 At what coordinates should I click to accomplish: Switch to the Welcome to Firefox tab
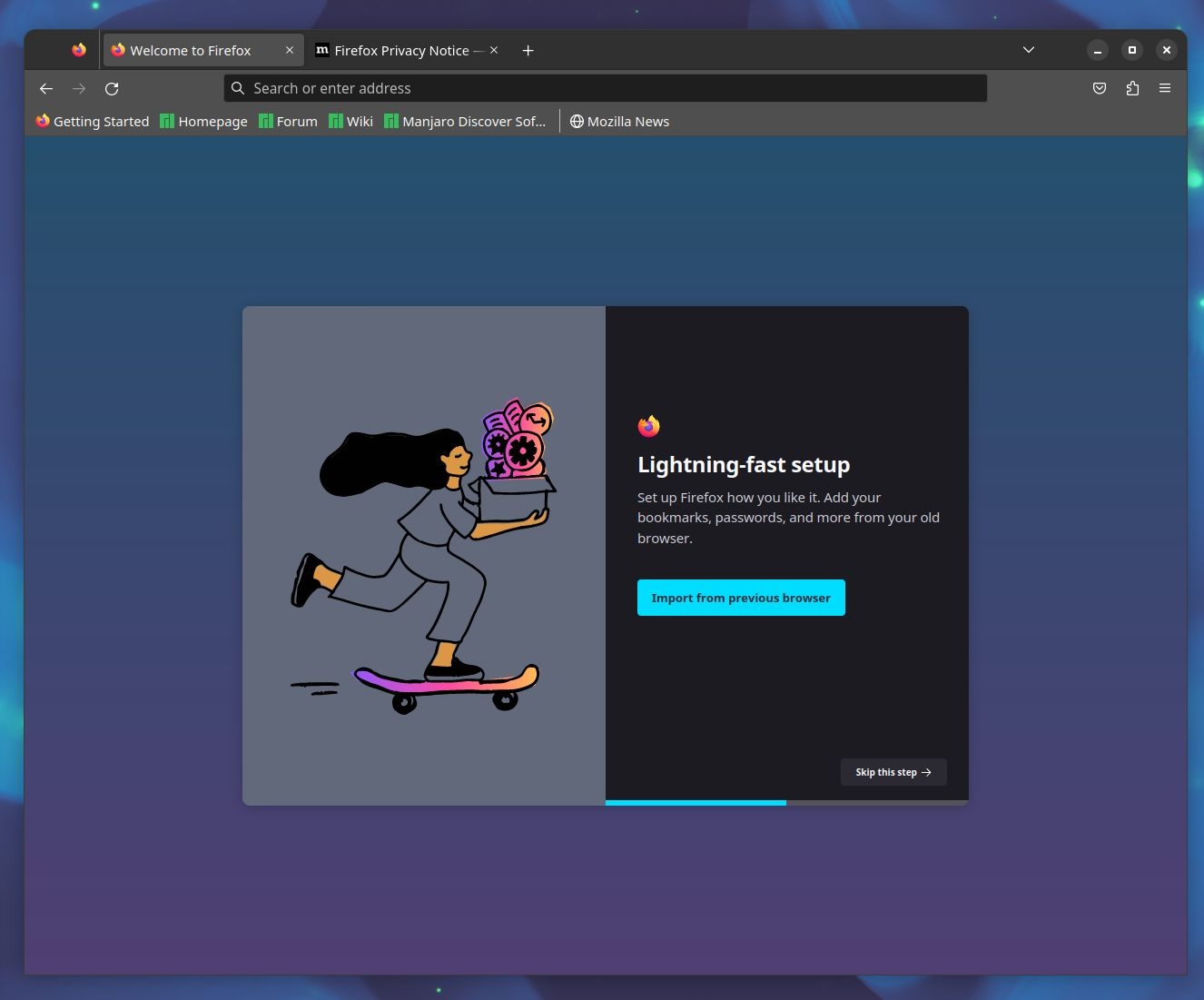[191, 51]
